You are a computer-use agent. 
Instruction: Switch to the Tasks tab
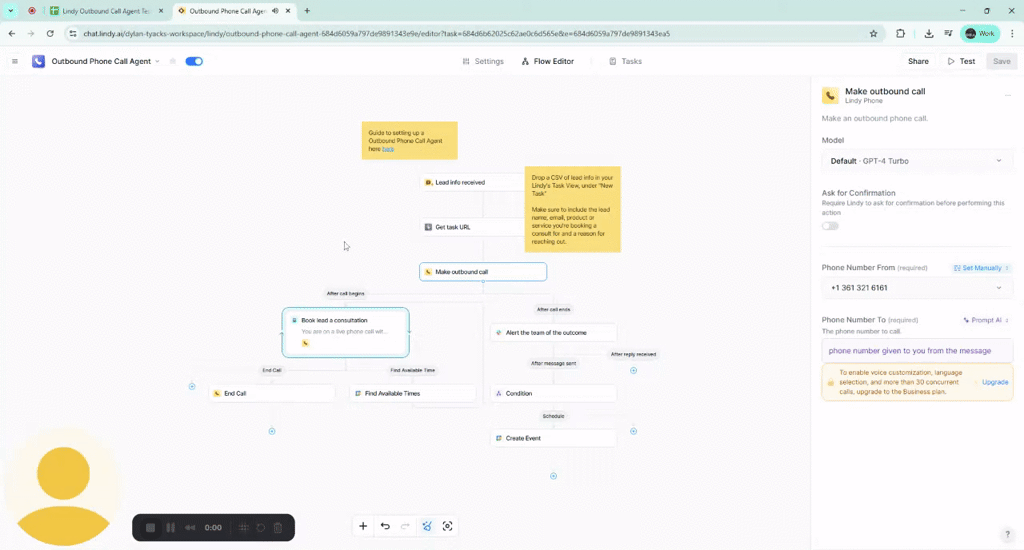click(626, 62)
